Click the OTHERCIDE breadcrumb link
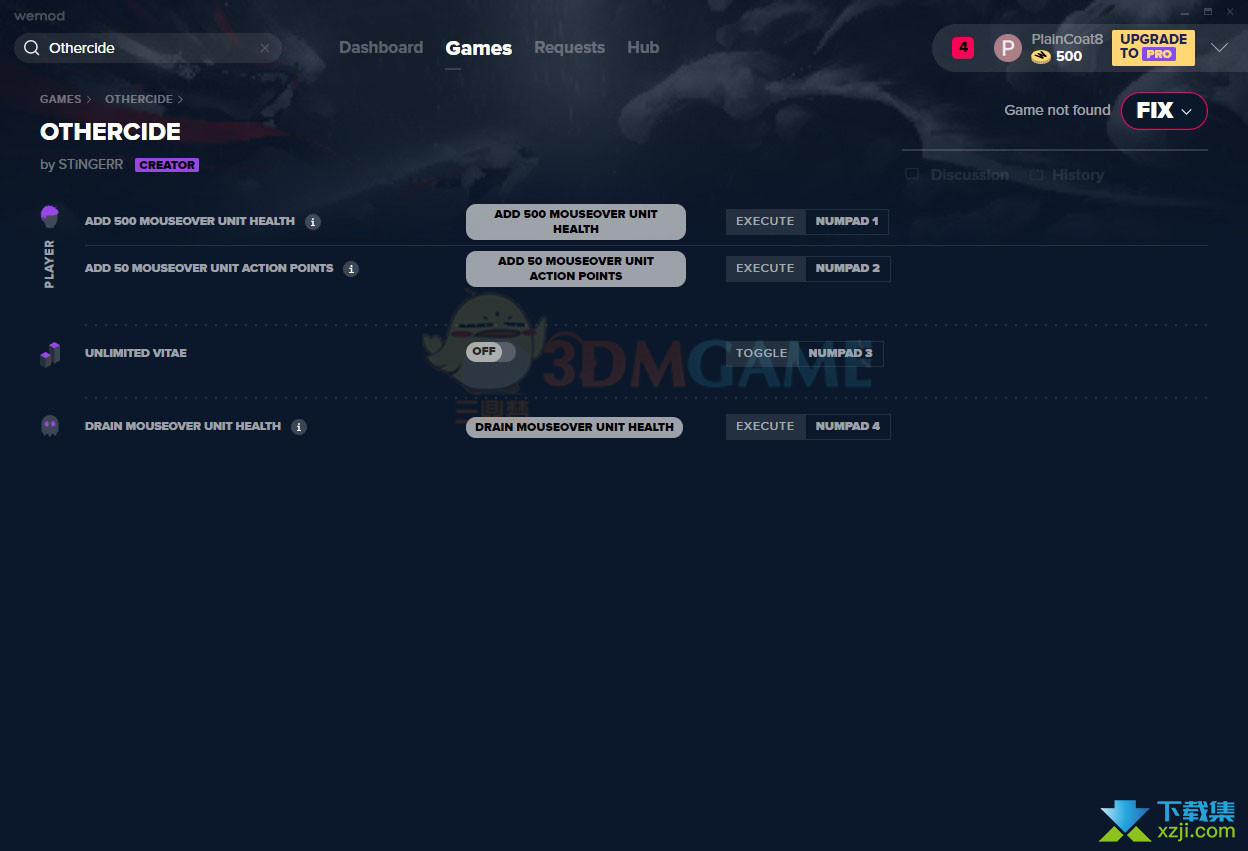 point(139,99)
